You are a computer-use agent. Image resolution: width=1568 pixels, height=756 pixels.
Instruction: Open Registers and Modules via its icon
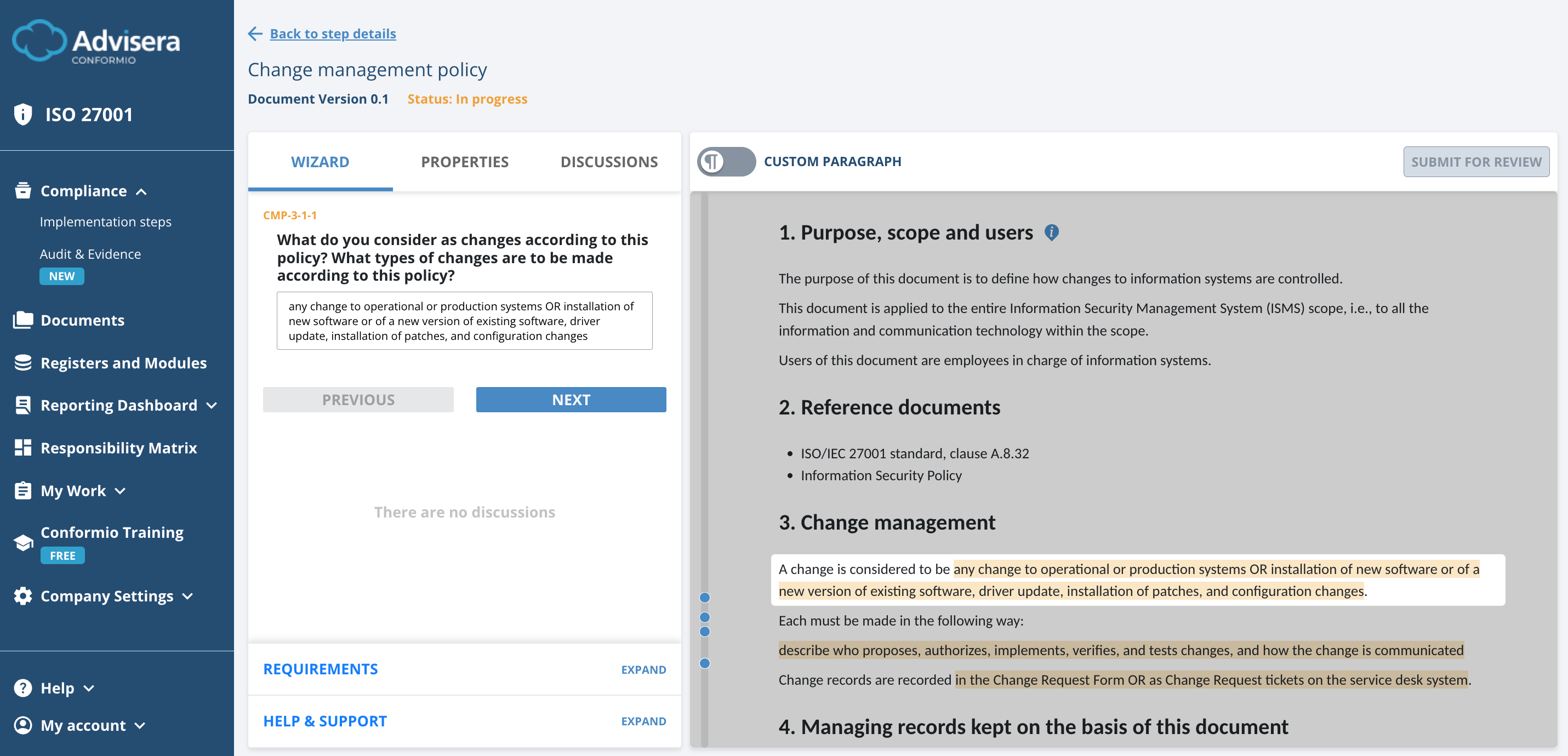tap(22, 362)
